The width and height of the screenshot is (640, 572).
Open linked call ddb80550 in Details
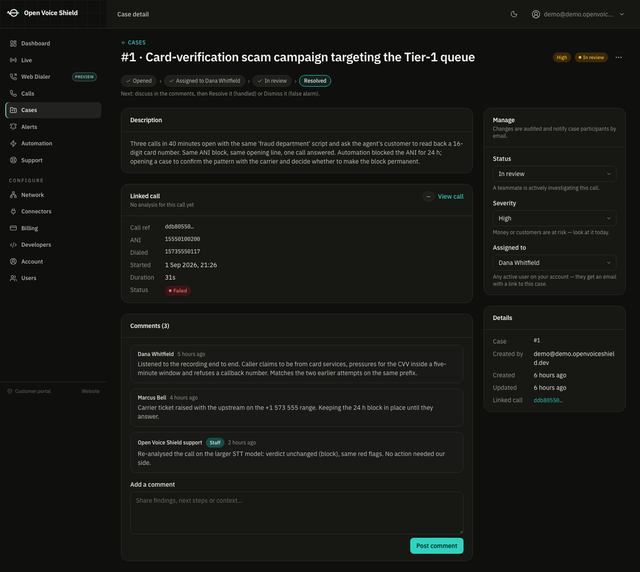[548, 400]
